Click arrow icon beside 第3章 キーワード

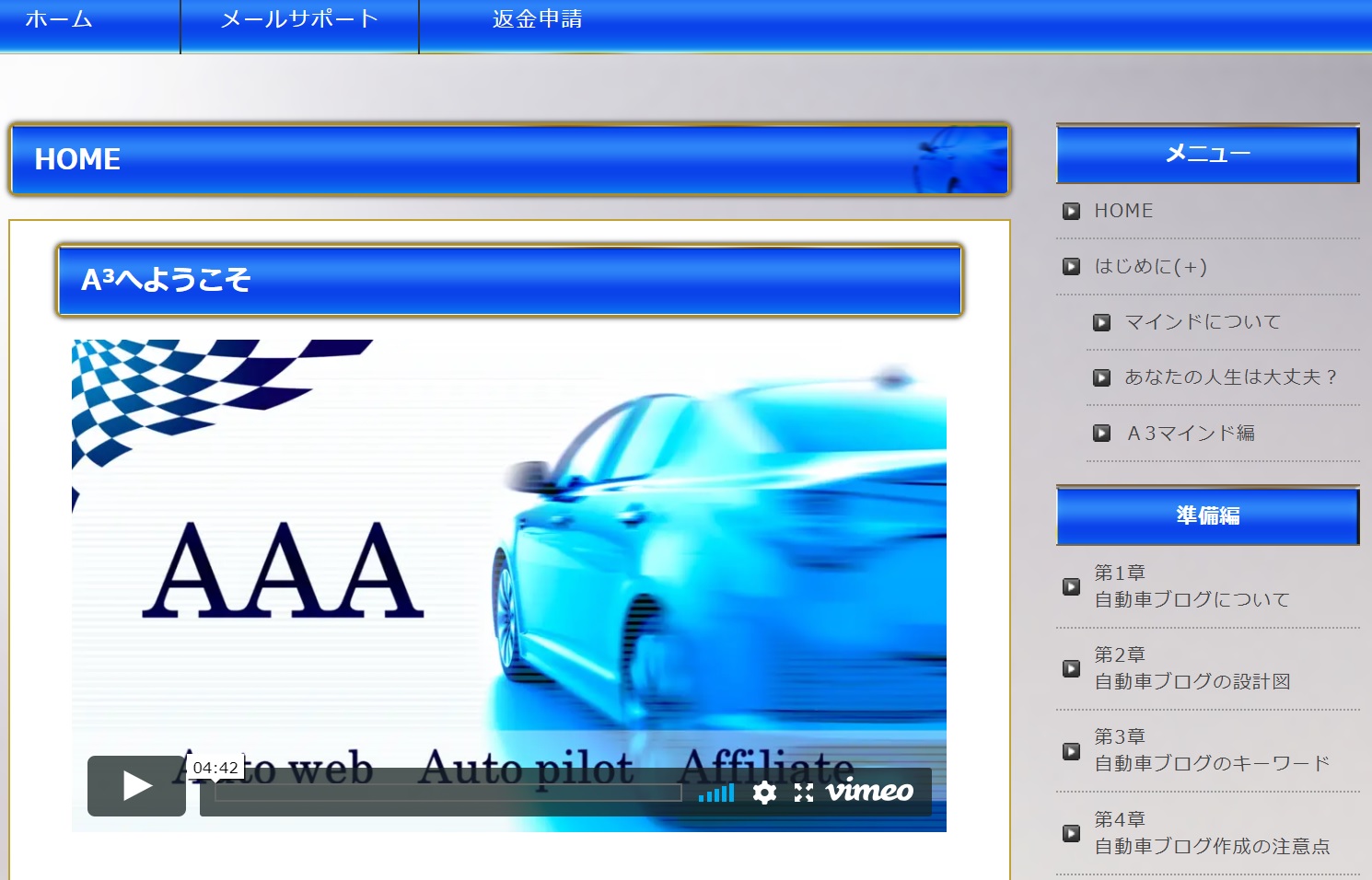(x=1071, y=751)
